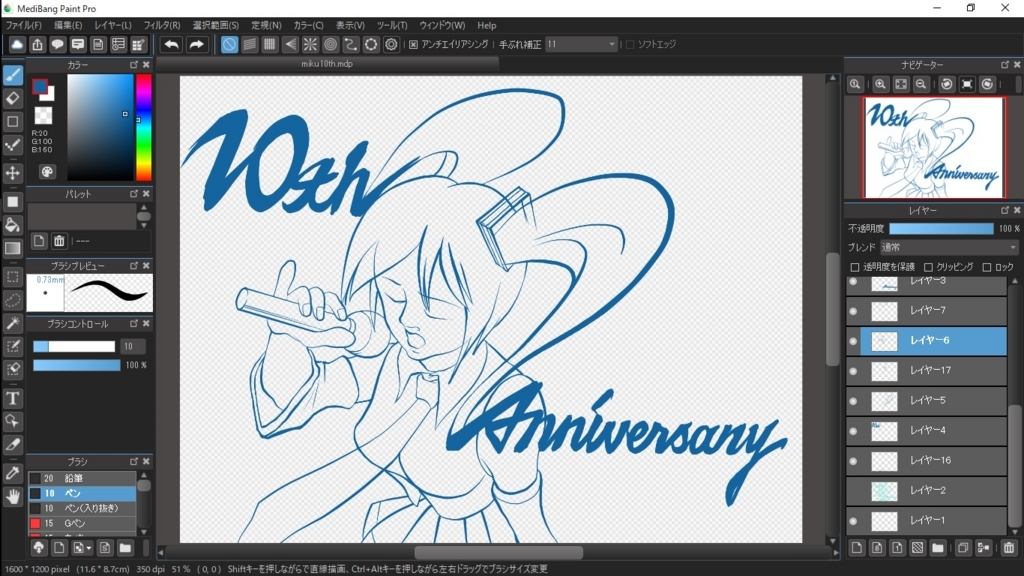Click zoom out icon in Navigator

click(921, 84)
